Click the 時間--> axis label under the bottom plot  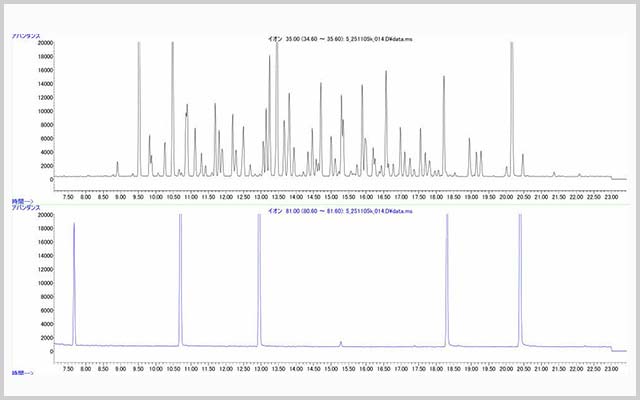[22, 373]
